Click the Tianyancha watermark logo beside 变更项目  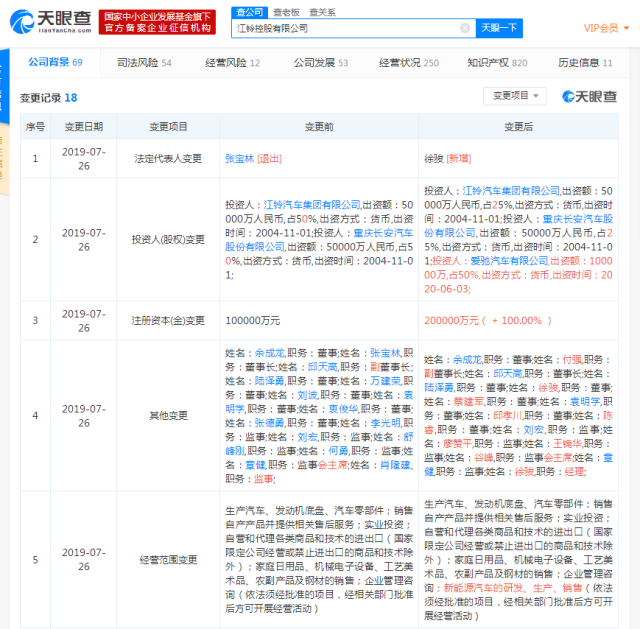589,97
